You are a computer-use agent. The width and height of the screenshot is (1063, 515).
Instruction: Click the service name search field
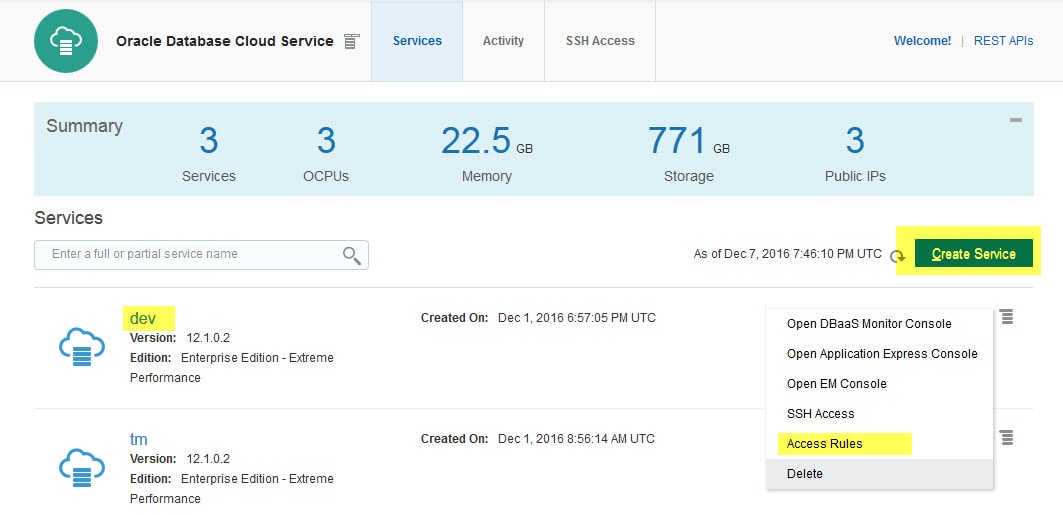(190, 254)
